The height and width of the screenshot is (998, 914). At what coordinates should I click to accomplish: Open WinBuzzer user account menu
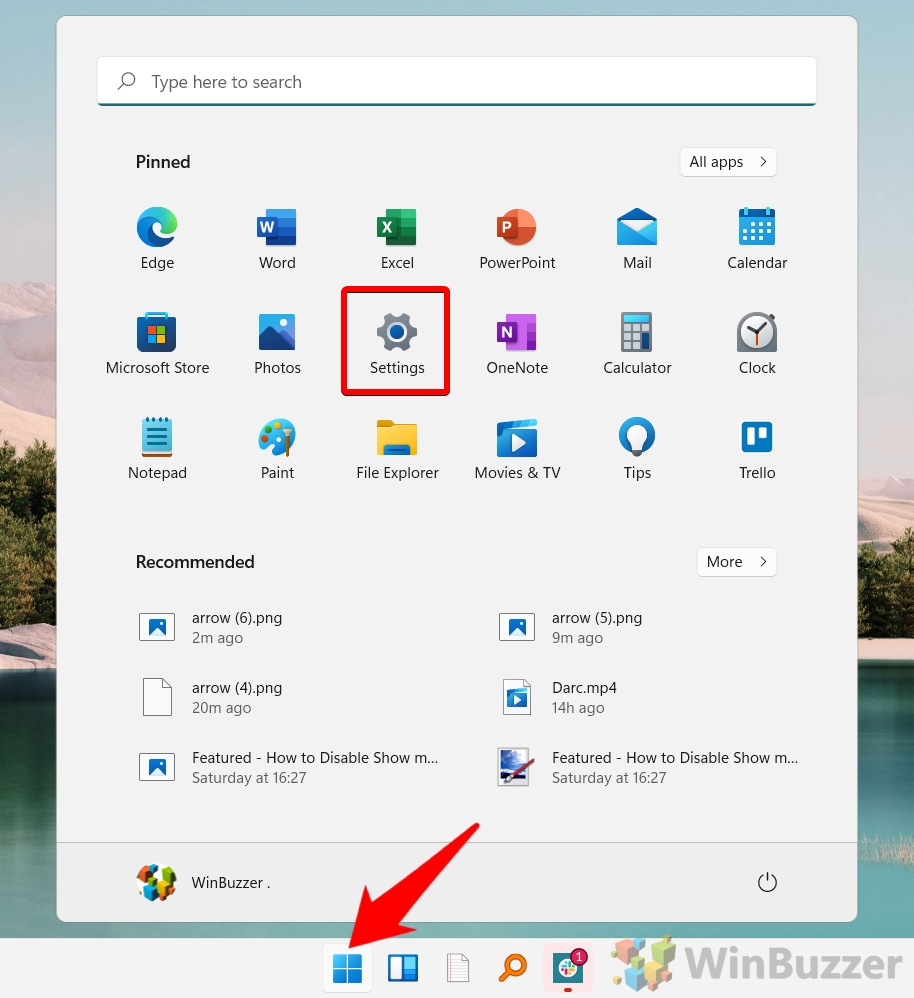(x=204, y=882)
